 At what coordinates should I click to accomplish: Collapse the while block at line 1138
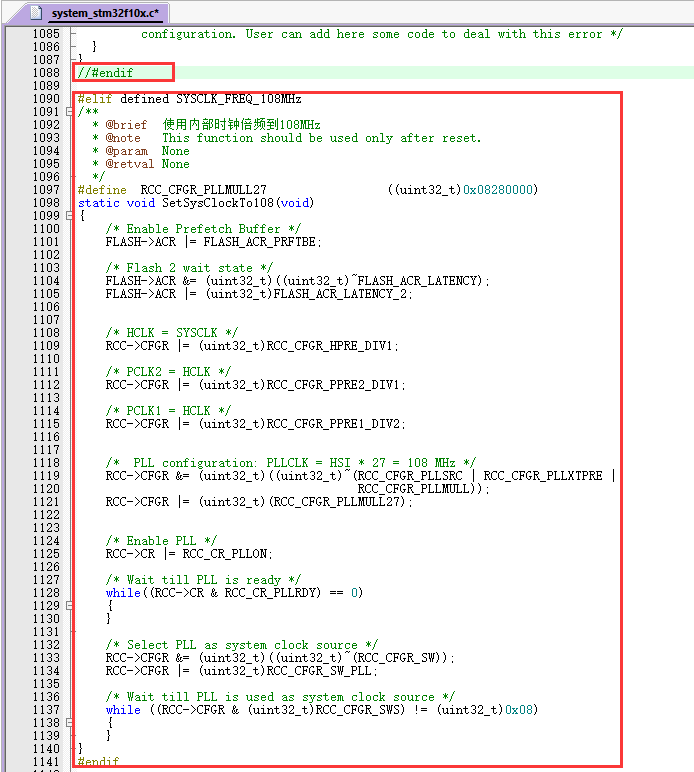tap(70, 723)
